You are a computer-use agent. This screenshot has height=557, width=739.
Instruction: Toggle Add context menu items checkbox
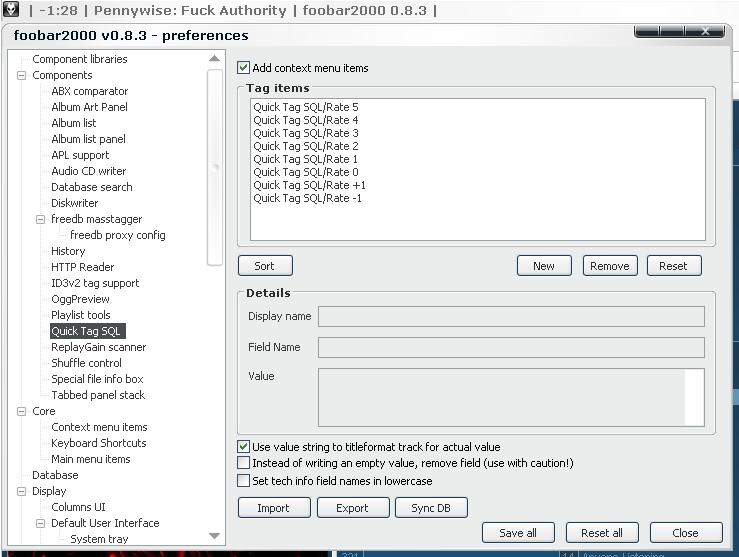244,68
